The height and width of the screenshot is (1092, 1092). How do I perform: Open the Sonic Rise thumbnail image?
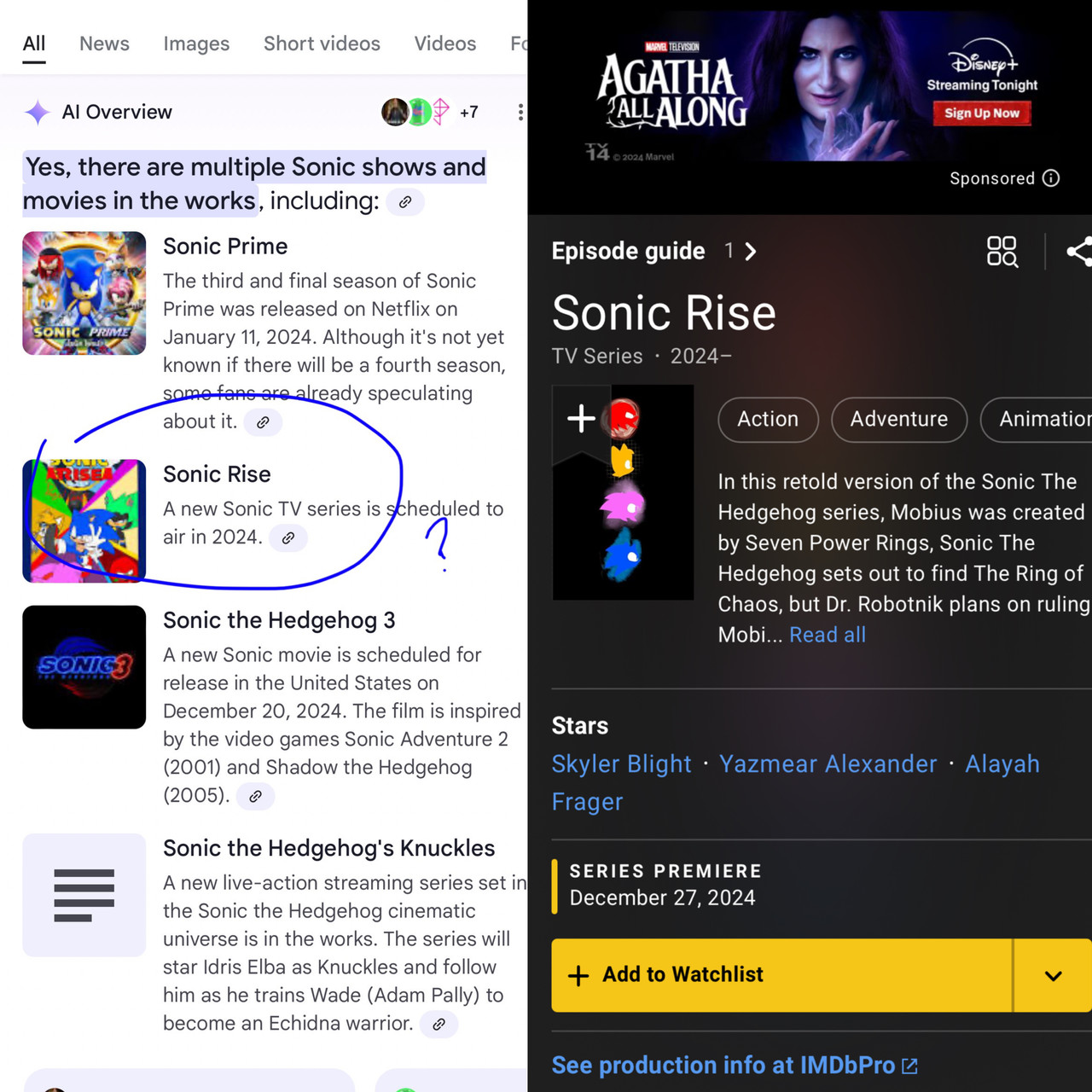[x=84, y=520]
